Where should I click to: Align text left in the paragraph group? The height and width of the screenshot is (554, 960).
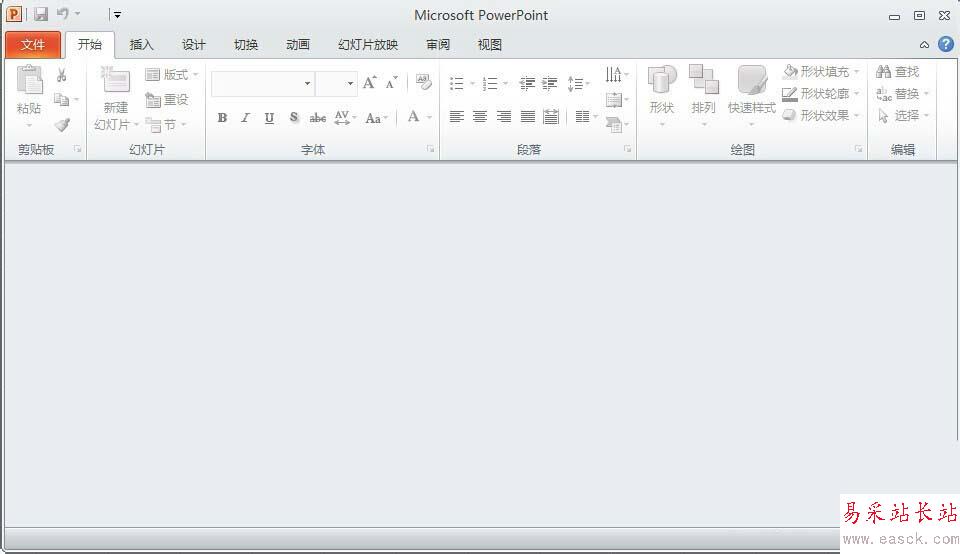click(x=457, y=116)
